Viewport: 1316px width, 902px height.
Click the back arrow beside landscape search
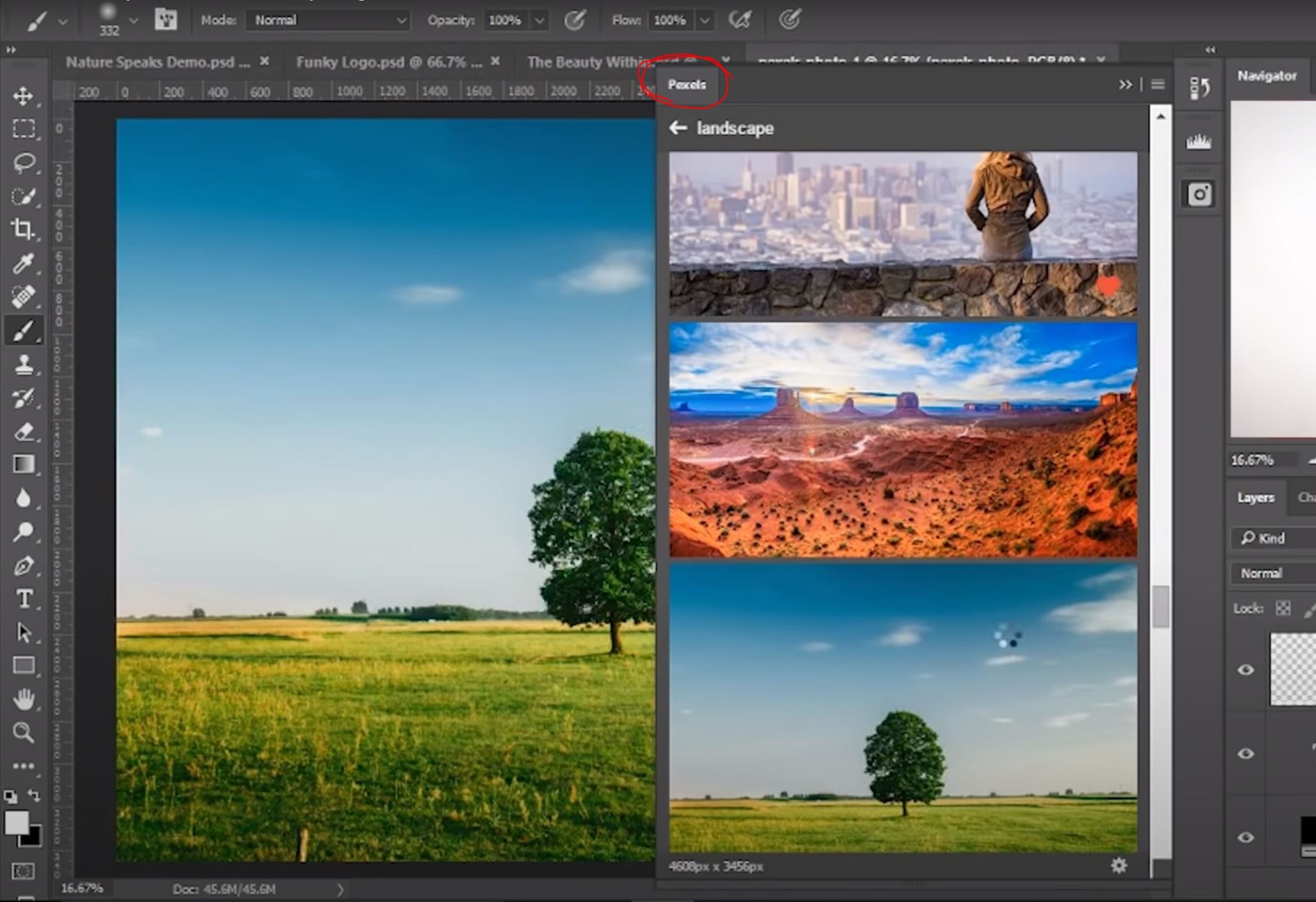678,128
